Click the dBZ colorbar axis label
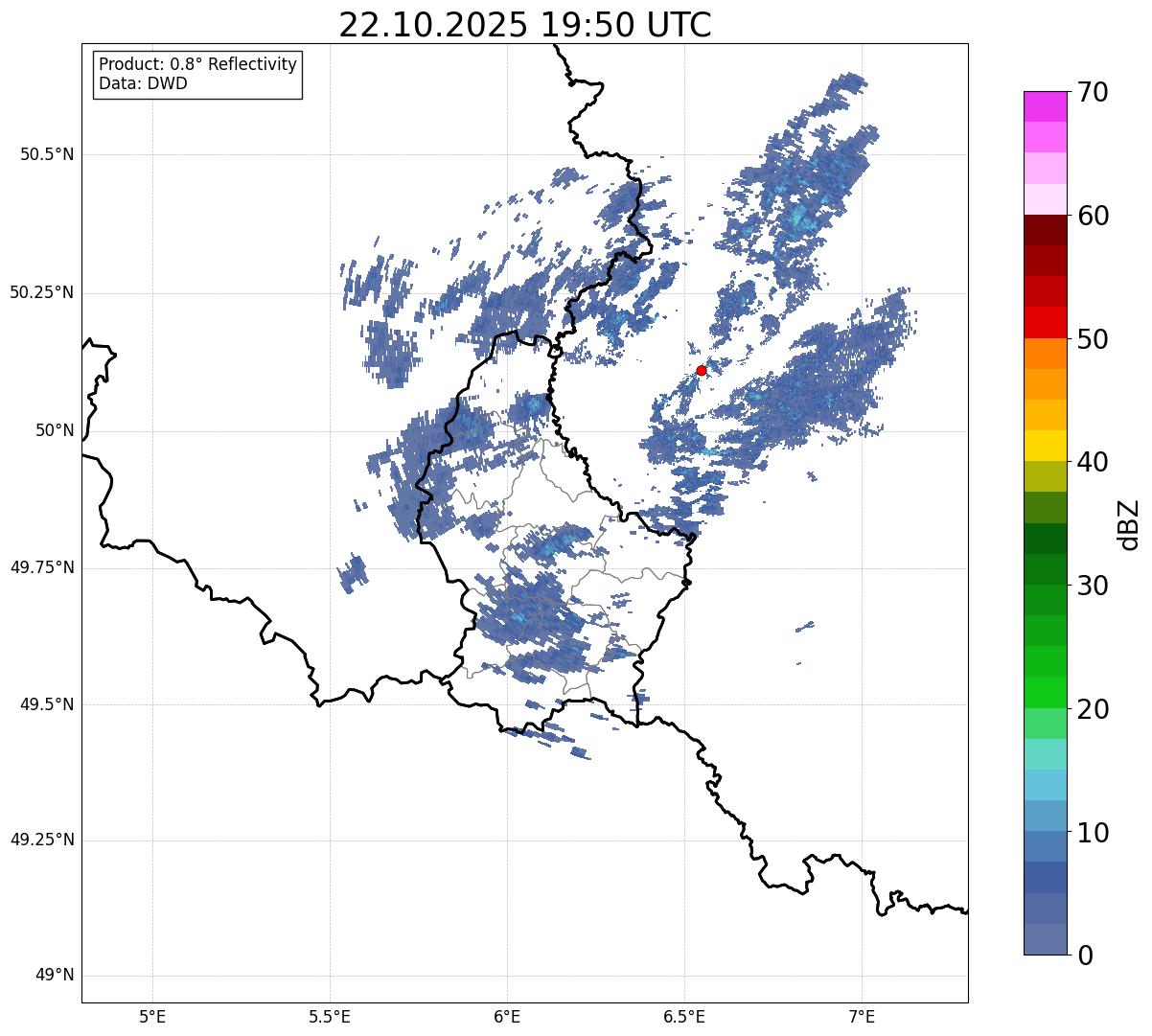The height and width of the screenshot is (1036, 1152). [x=1129, y=524]
